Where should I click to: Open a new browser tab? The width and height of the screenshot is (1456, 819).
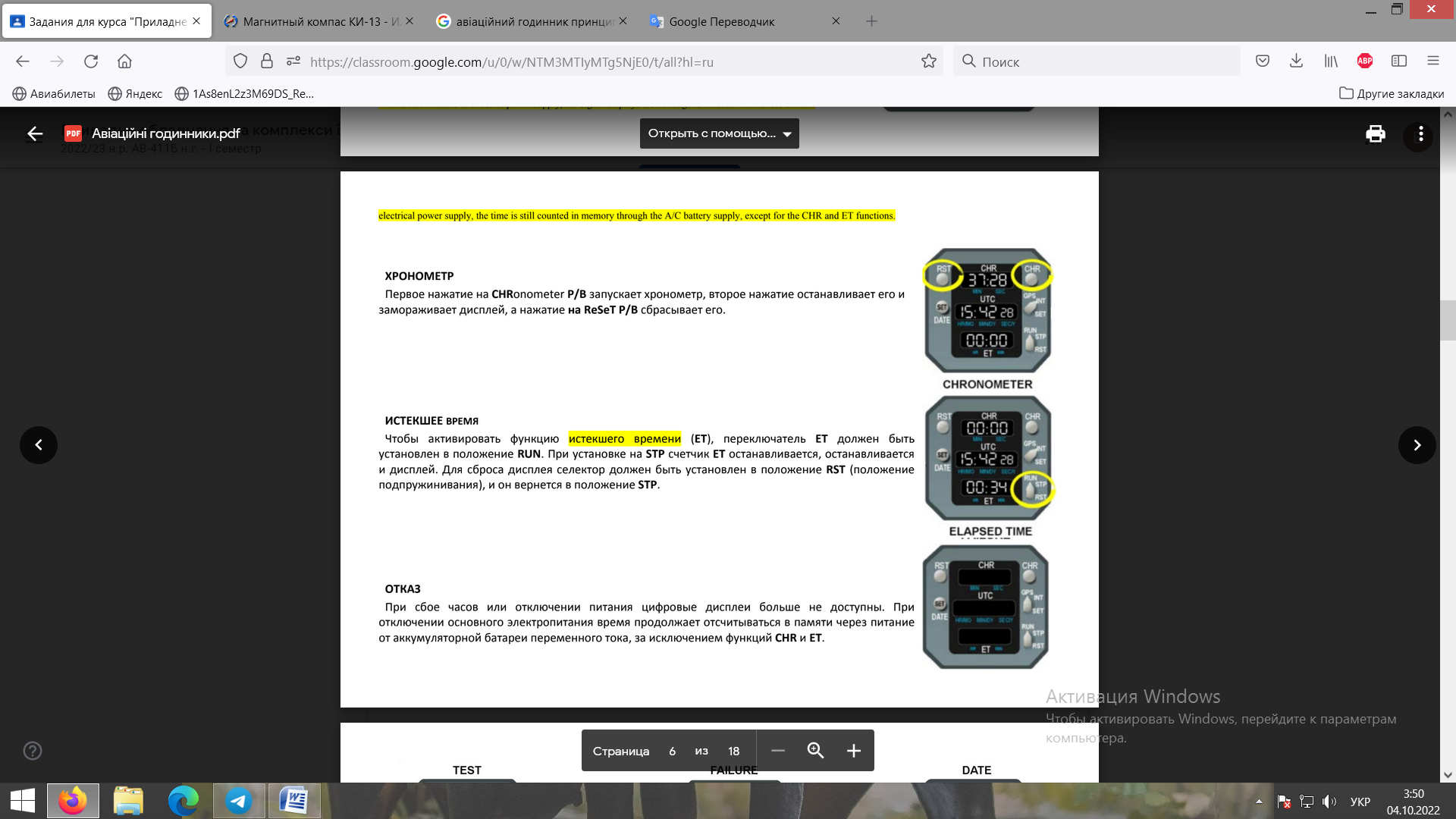coord(871,21)
